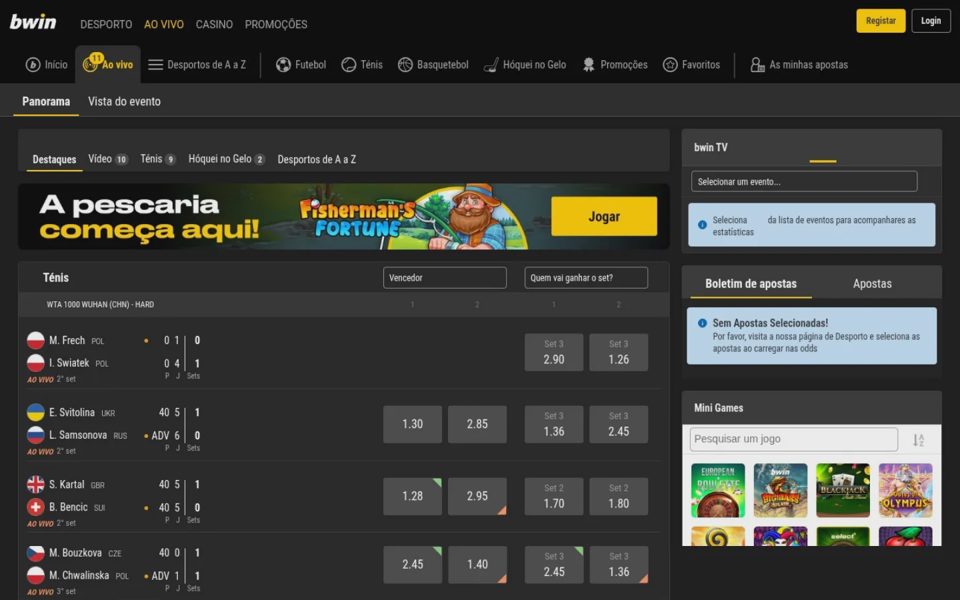Open CASINO in top menu
Image resolution: width=960 pixels, height=600 pixels.
[x=214, y=24]
